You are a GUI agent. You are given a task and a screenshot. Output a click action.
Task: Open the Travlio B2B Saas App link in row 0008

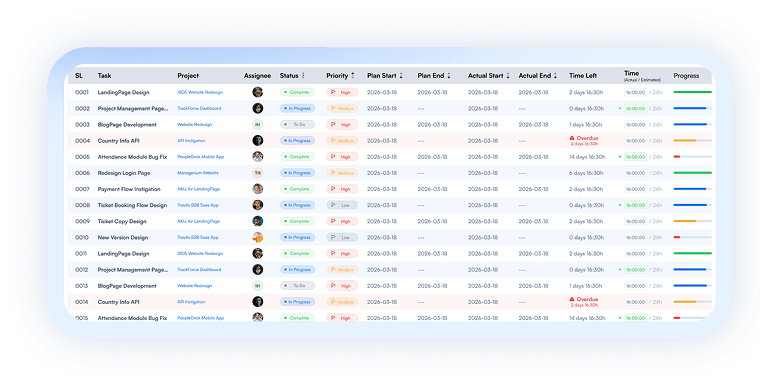click(198, 205)
